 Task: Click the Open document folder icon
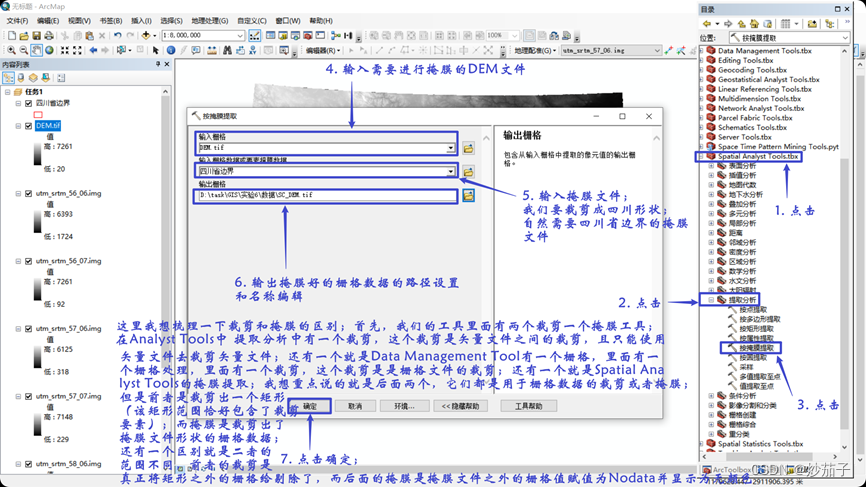[24, 36]
